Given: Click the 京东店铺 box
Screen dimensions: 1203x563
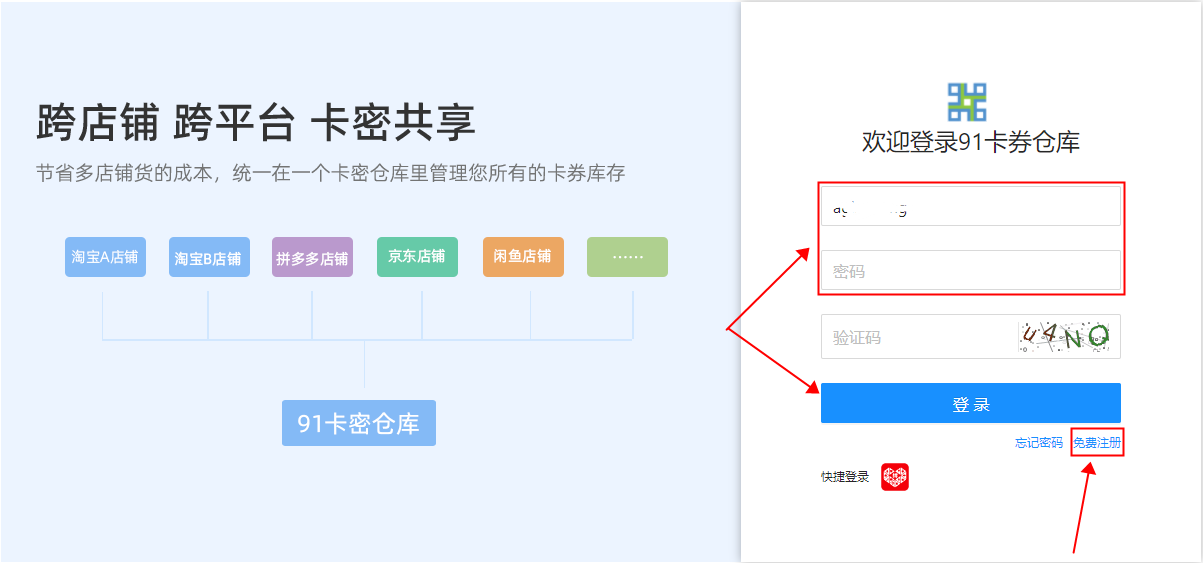Looking at the screenshot, I should [417, 257].
